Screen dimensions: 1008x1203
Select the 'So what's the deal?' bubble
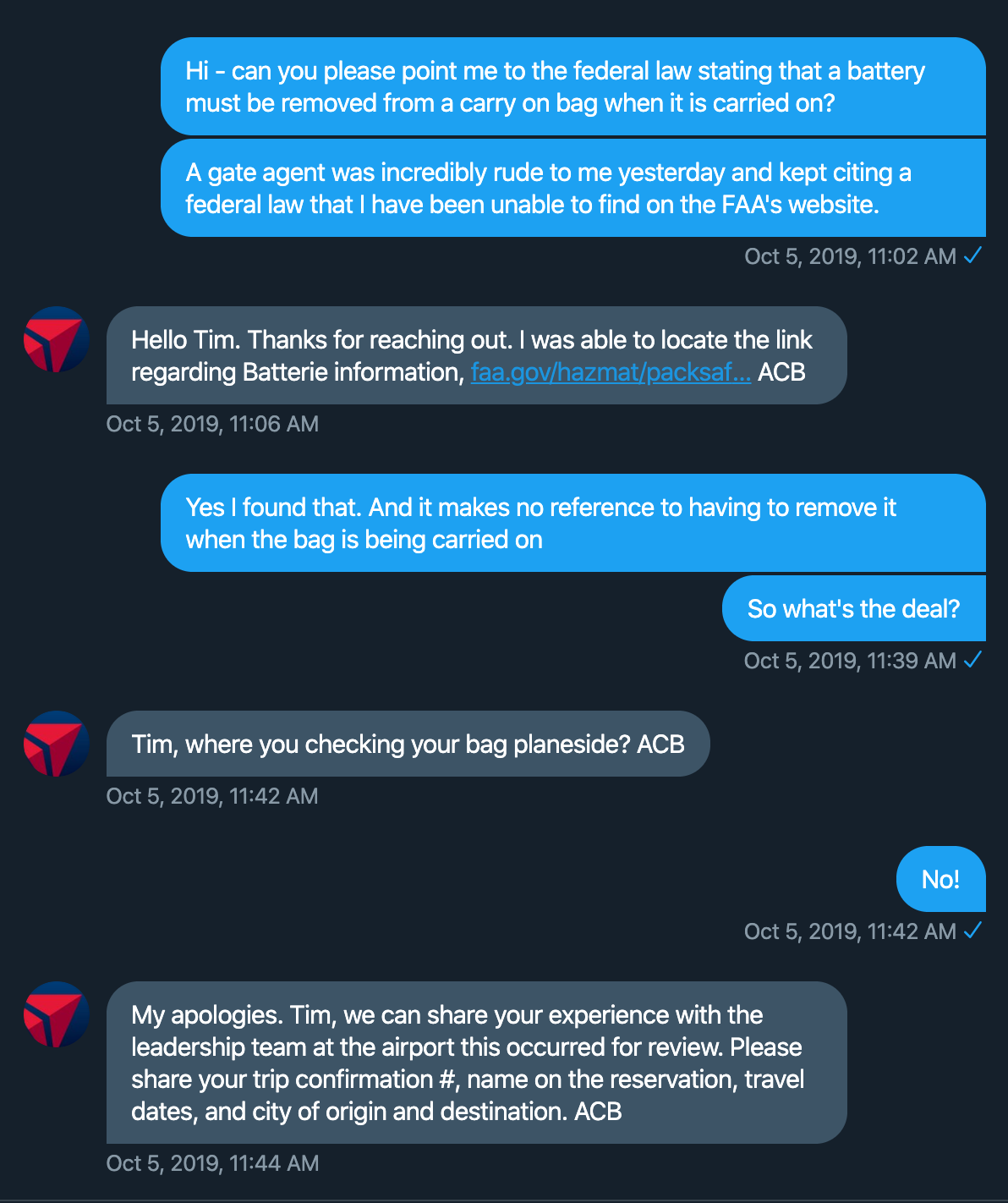click(854, 608)
